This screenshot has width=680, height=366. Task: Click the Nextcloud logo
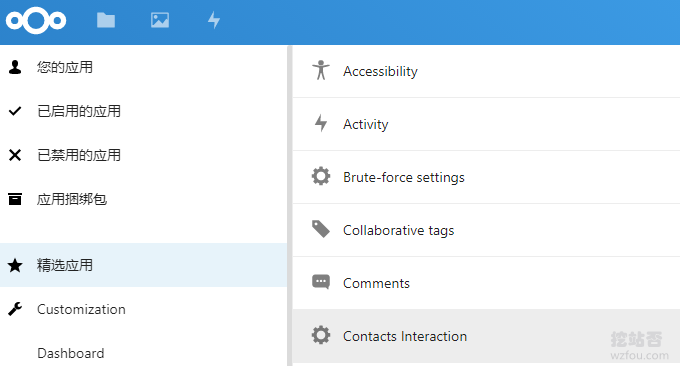click(x=36, y=20)
